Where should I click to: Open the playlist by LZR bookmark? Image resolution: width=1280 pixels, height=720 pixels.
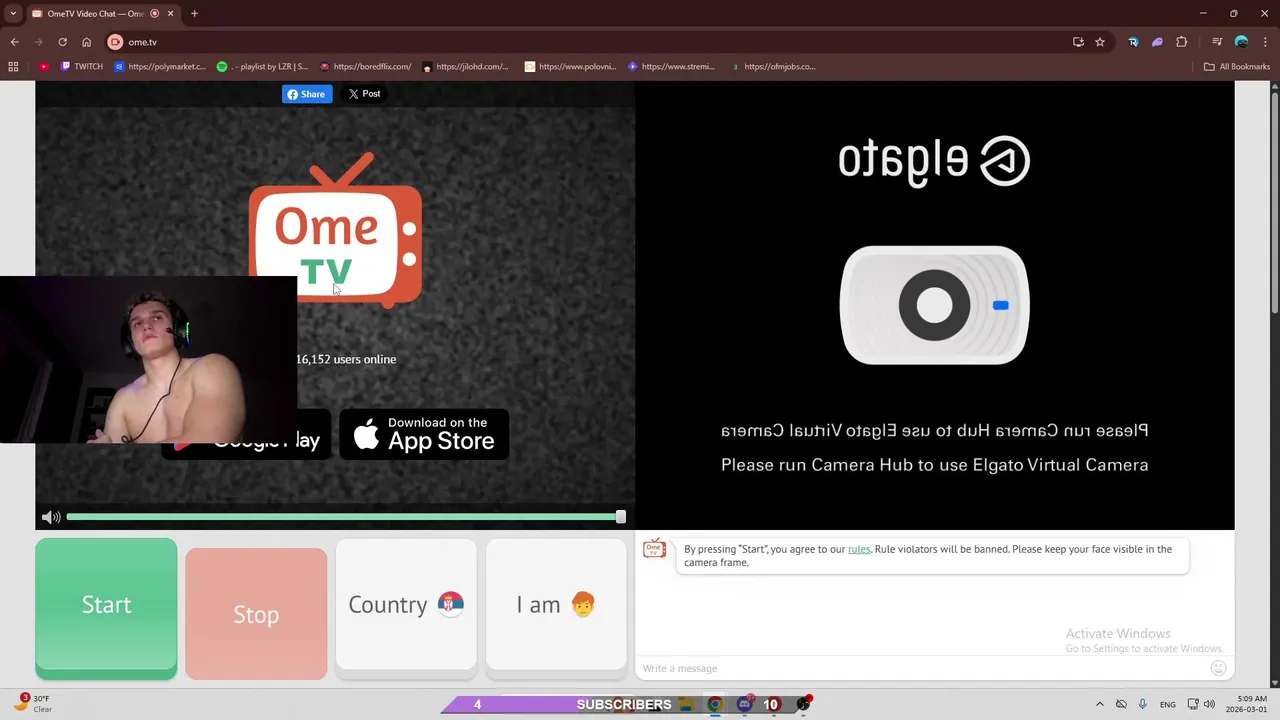[263, 67]
